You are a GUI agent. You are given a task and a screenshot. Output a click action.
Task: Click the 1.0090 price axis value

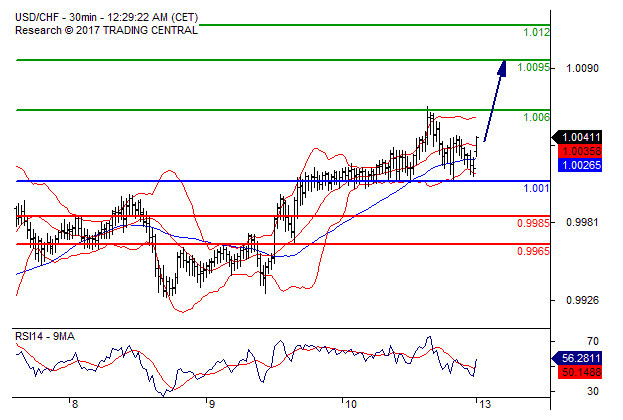[x=582, y=68]
